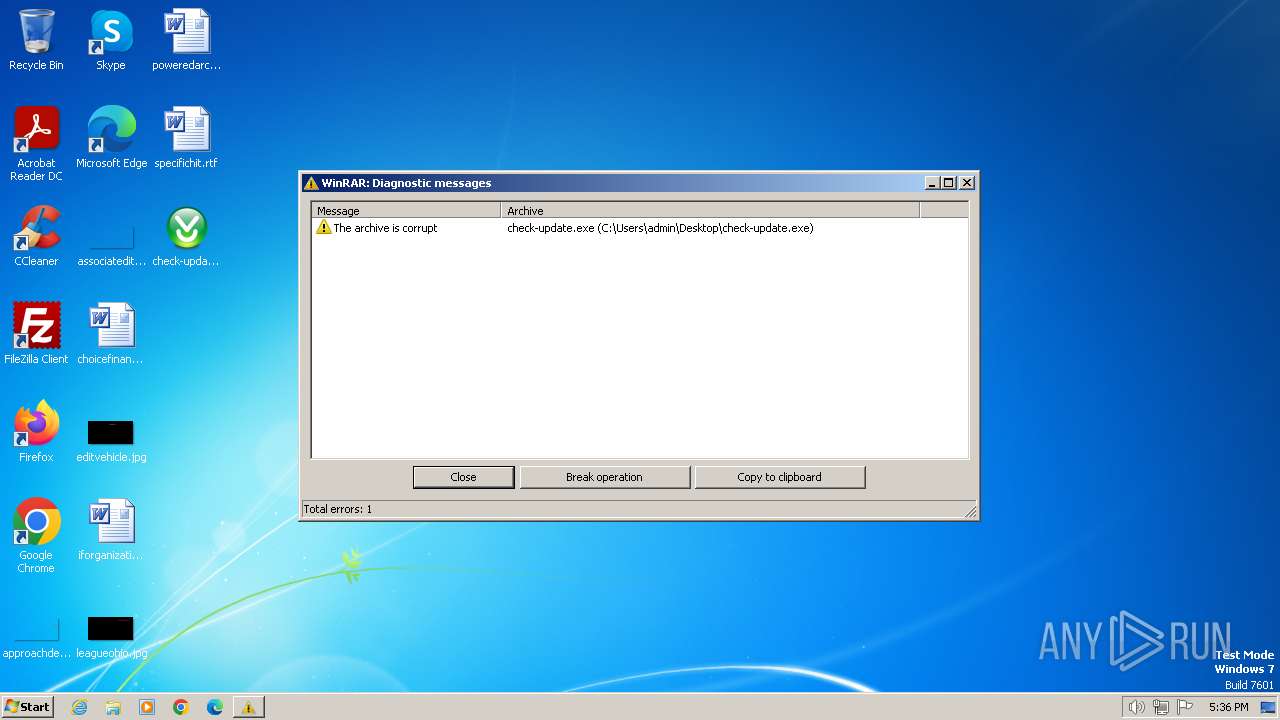Open the Recycle Bin desktop icon
This screenshot has width=1280, height=720.
point(36,40)
